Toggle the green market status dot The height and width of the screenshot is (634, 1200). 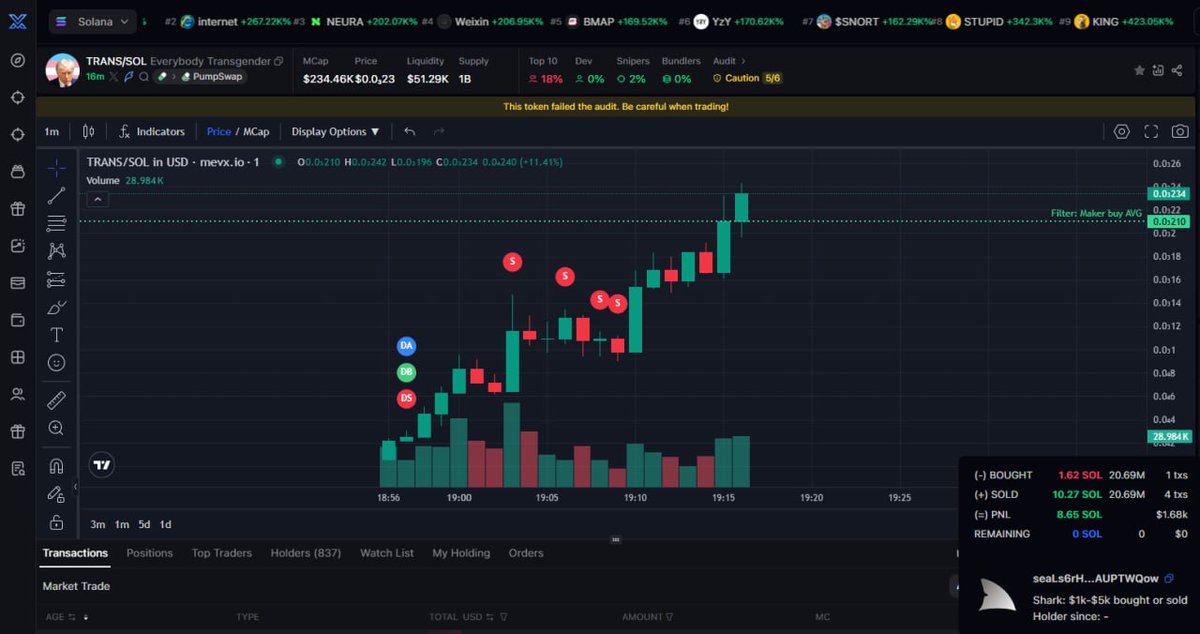coord(278,162)
